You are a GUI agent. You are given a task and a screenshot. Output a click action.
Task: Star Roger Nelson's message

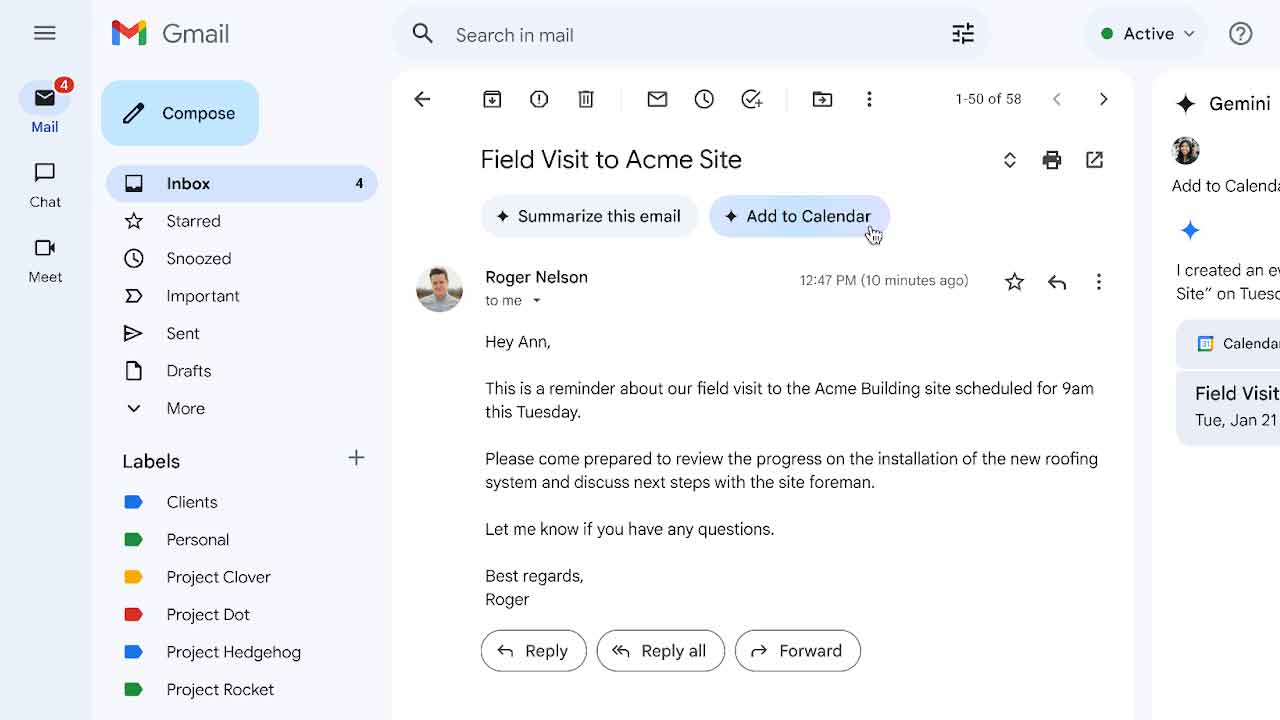pyautogui.click(x=1014, y=282)
